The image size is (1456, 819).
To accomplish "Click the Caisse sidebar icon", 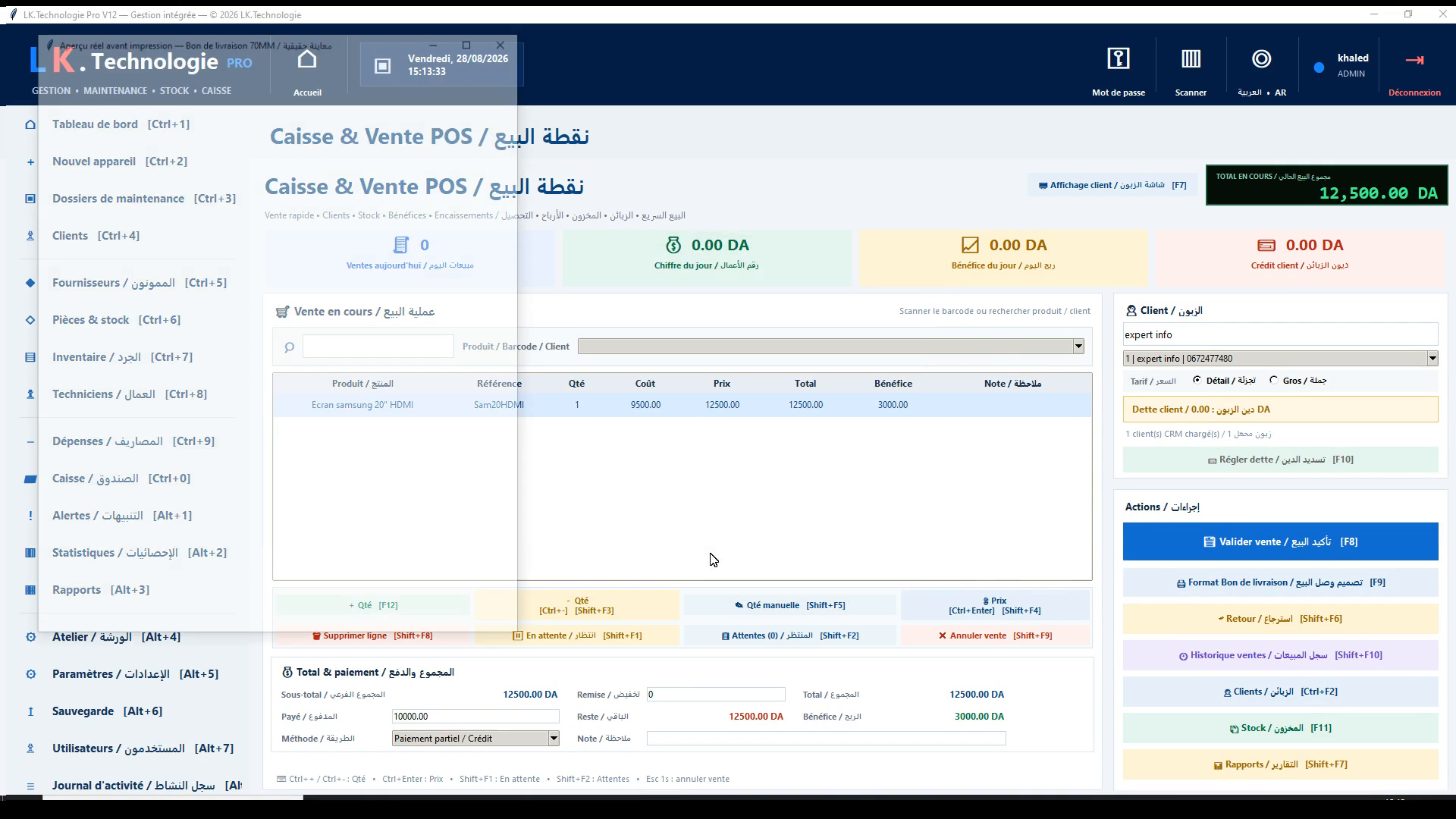I will (x=30, y=479).
